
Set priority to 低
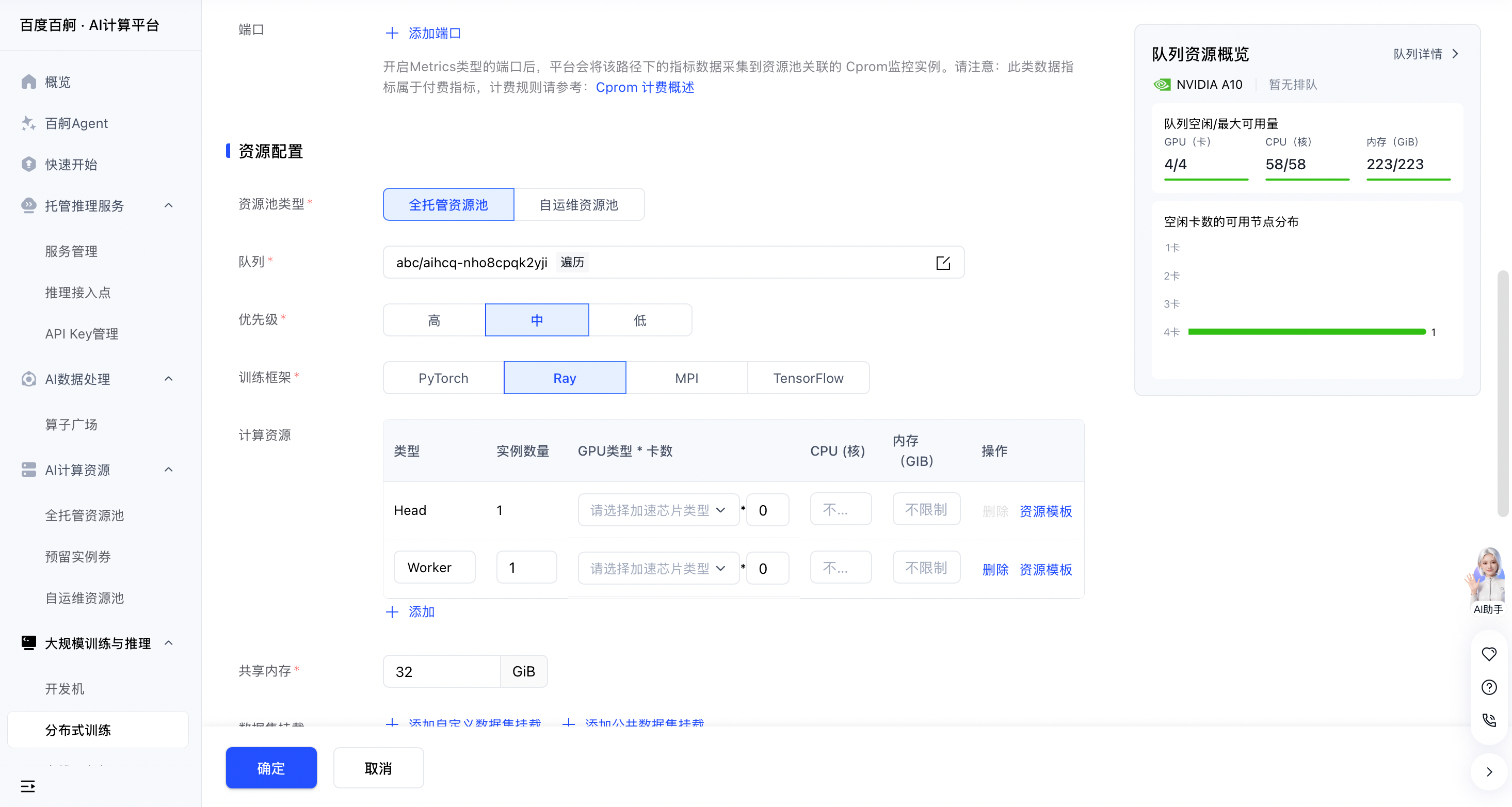[640, 320]
